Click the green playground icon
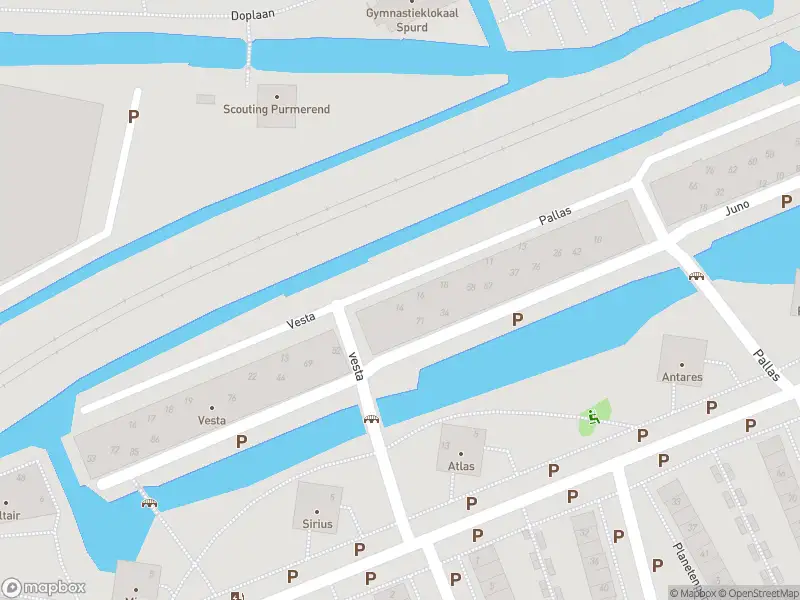The image size is (800, 600). (593, 417)
